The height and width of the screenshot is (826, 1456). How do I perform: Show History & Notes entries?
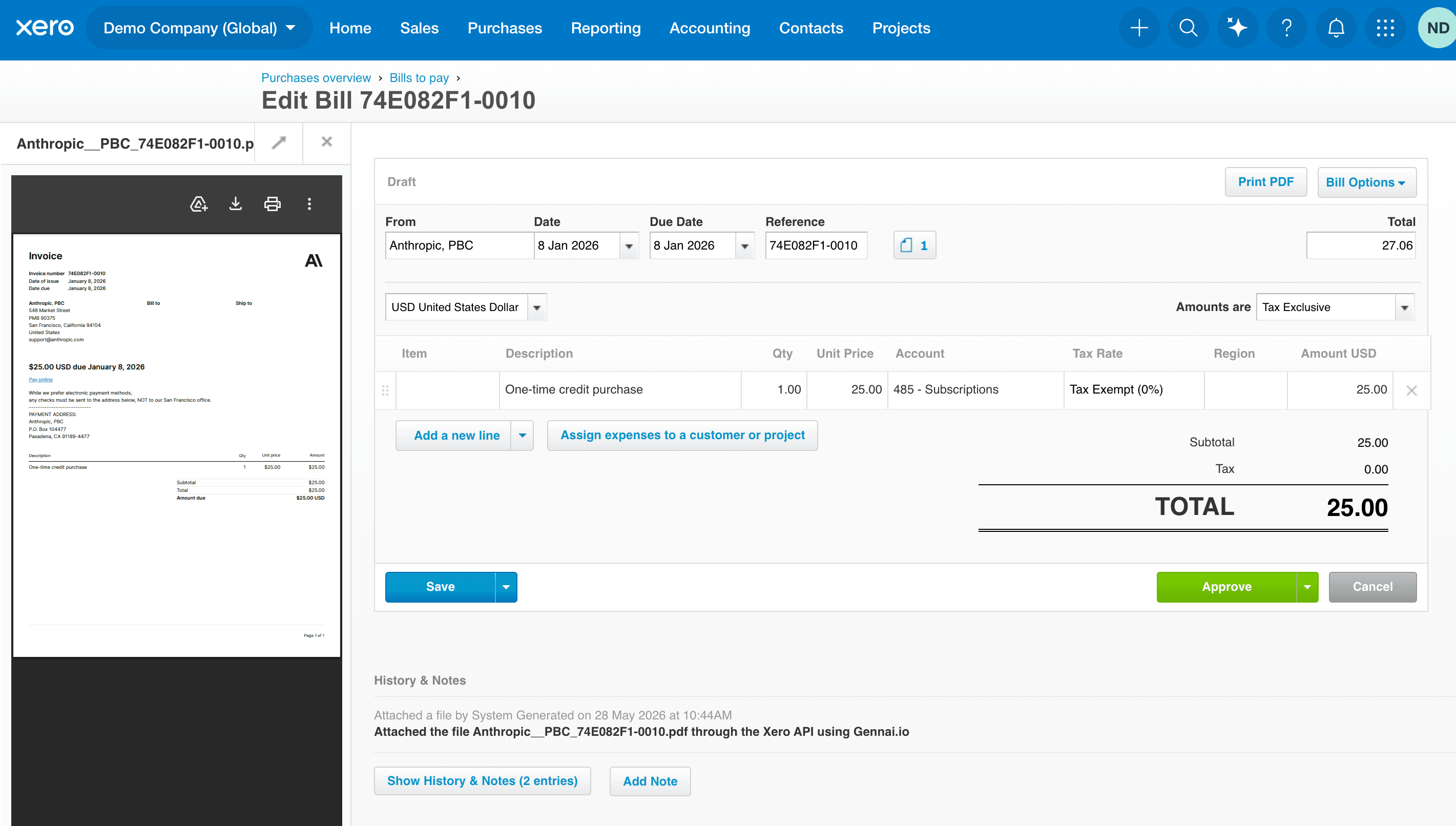[x=482, y=780]
